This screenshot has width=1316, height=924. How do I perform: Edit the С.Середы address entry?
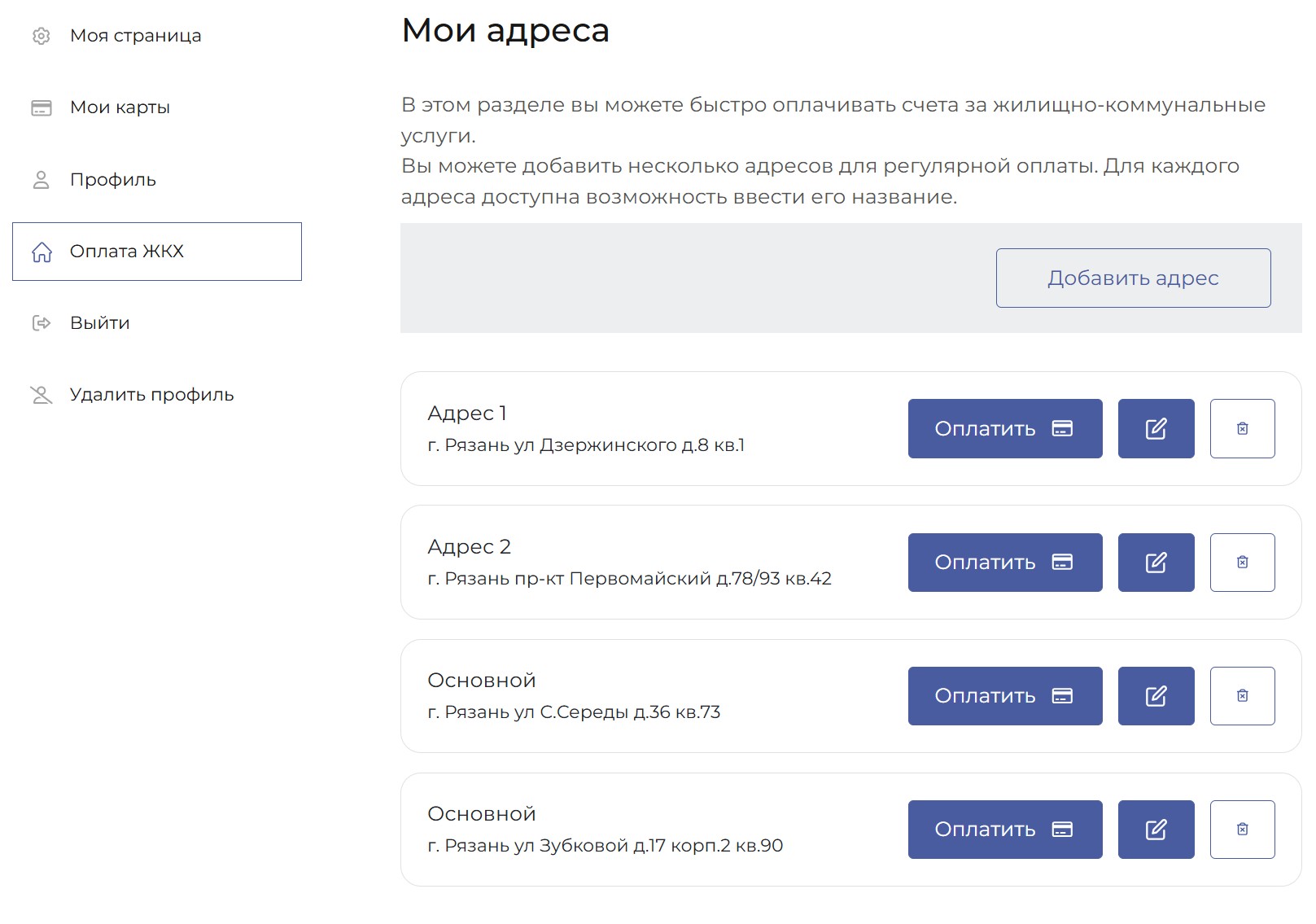[x=1156, y=696]
